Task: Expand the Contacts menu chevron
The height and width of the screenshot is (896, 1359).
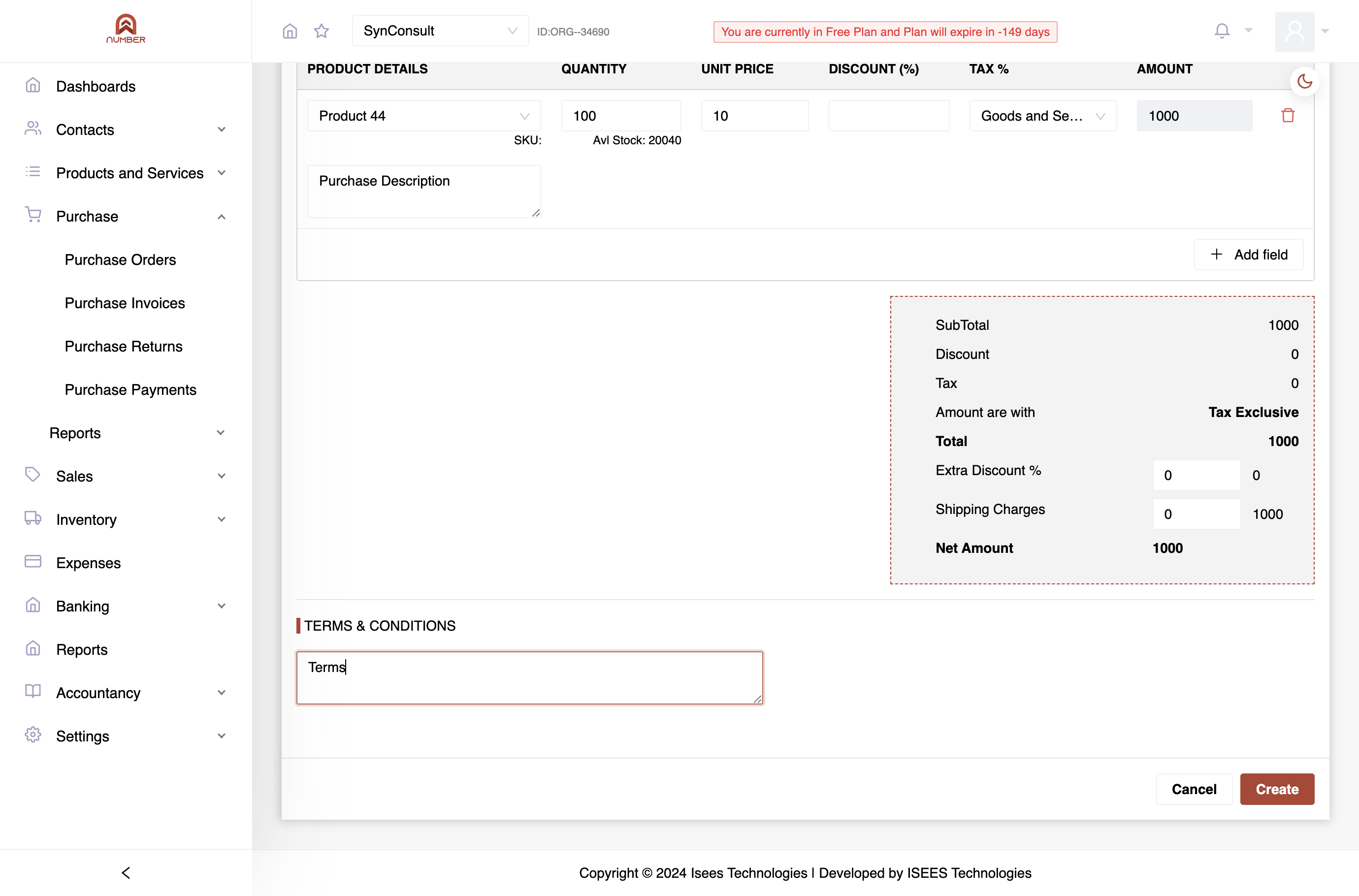Action: coord(222,129)
